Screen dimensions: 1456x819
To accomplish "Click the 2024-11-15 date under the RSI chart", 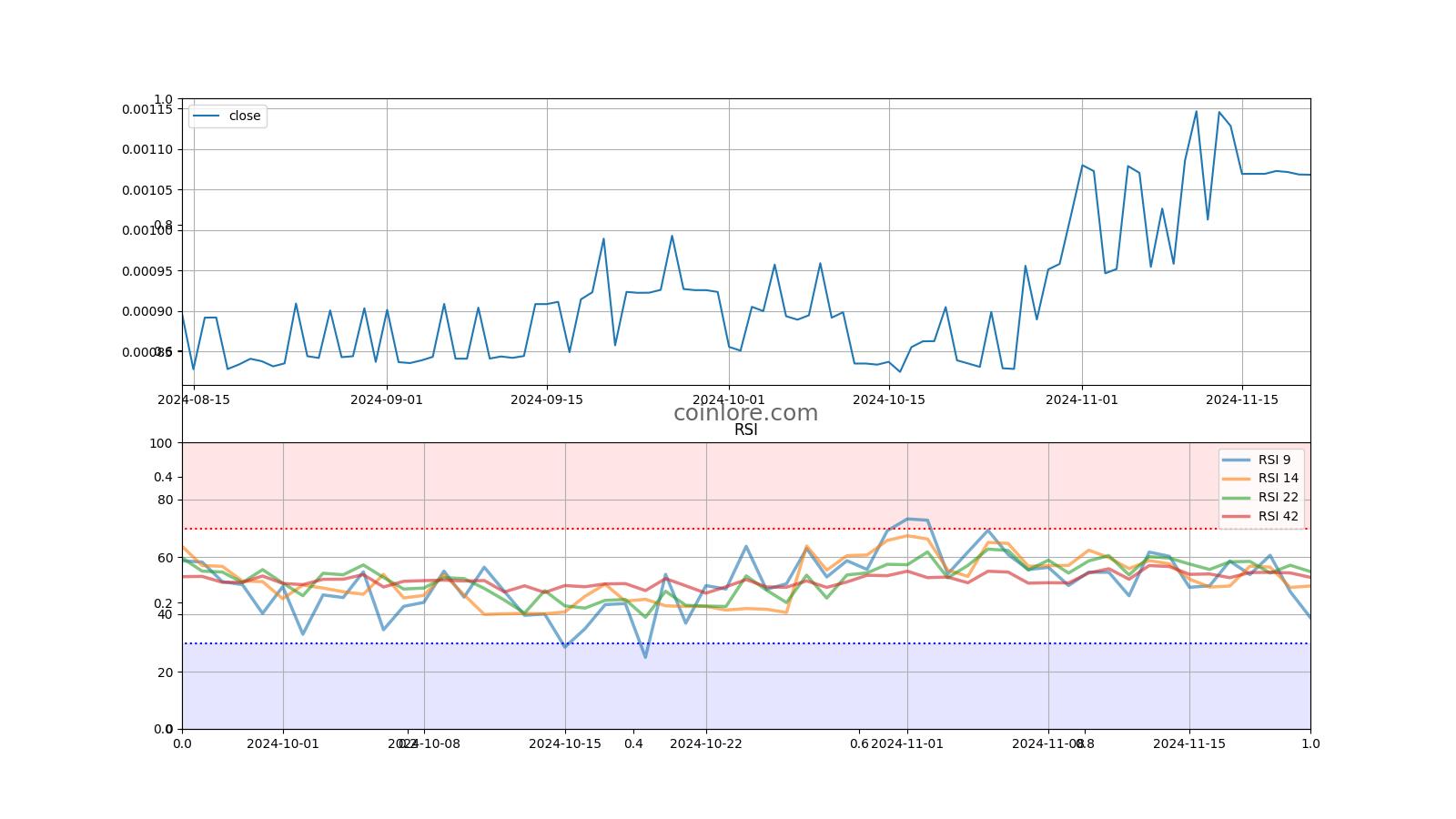I will 1189,743.
